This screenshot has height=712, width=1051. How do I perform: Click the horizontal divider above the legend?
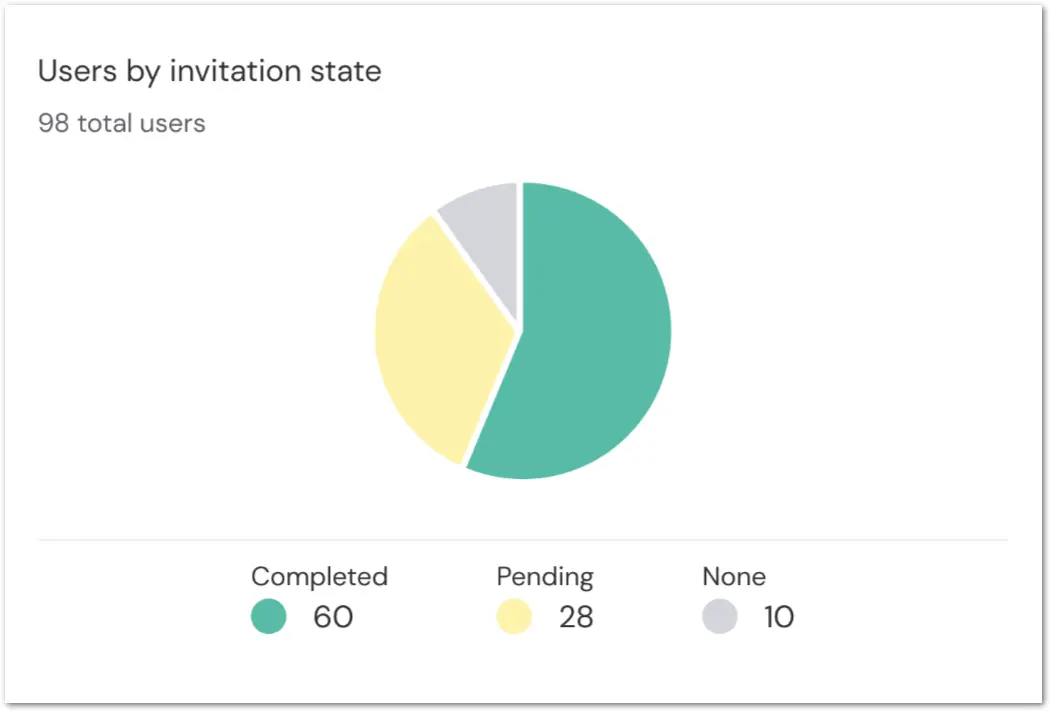click(x=523, y=539)
